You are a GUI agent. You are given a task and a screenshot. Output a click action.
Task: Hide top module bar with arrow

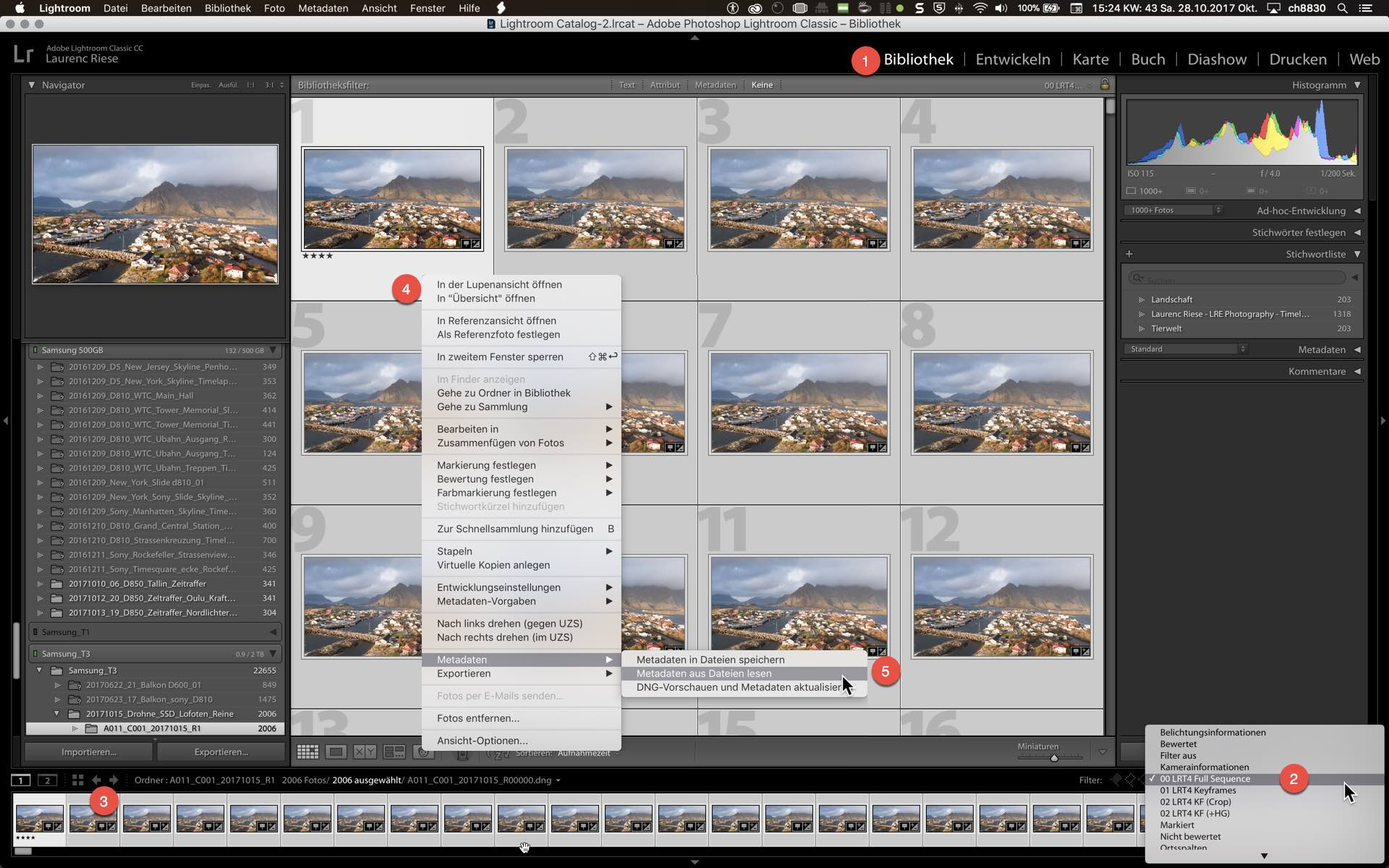[694, 38]
